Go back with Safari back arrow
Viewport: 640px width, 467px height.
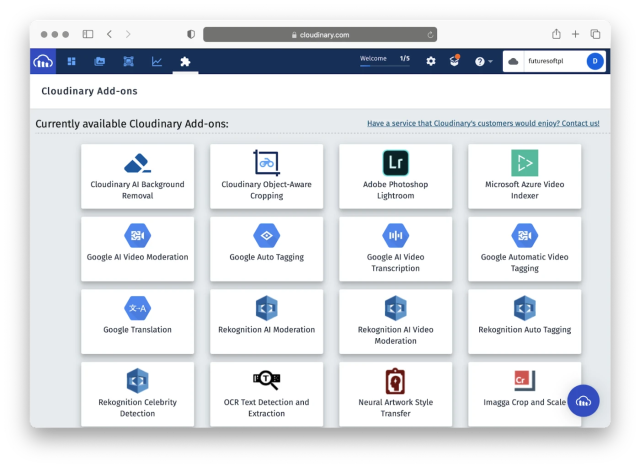109,34
